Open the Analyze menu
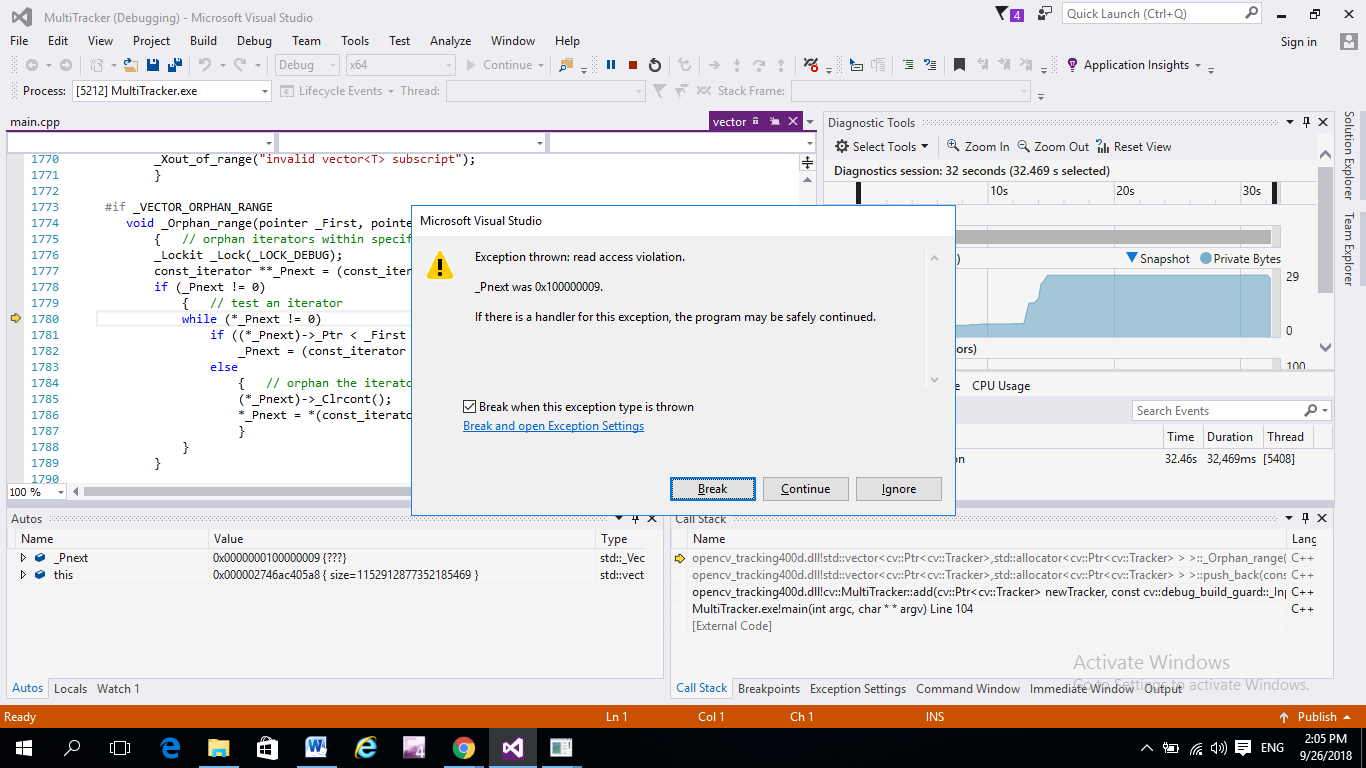The image size is (1366, 768). 450,41
